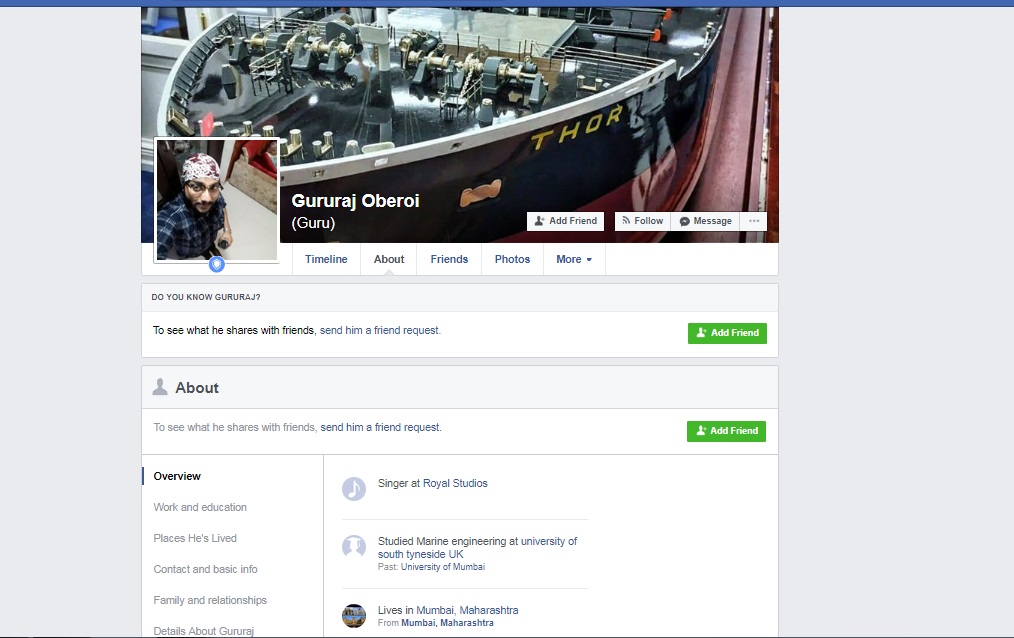Open Contact and basic info section
The image size is (1014, 638).
(x=205, y=569)
